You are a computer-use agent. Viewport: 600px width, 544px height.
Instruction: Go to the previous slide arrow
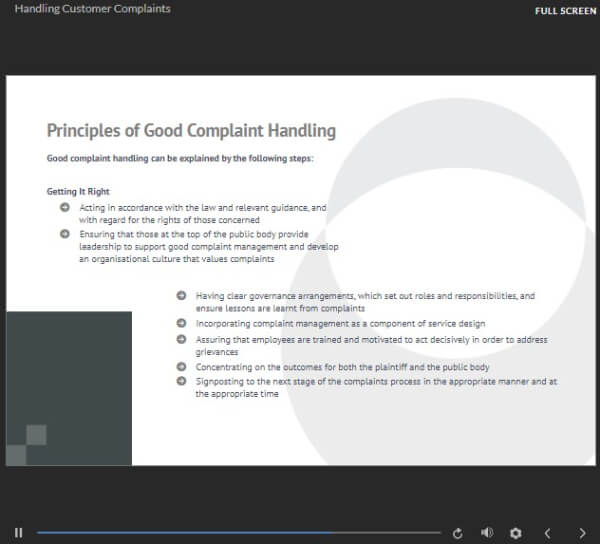(x=547, y=533)
